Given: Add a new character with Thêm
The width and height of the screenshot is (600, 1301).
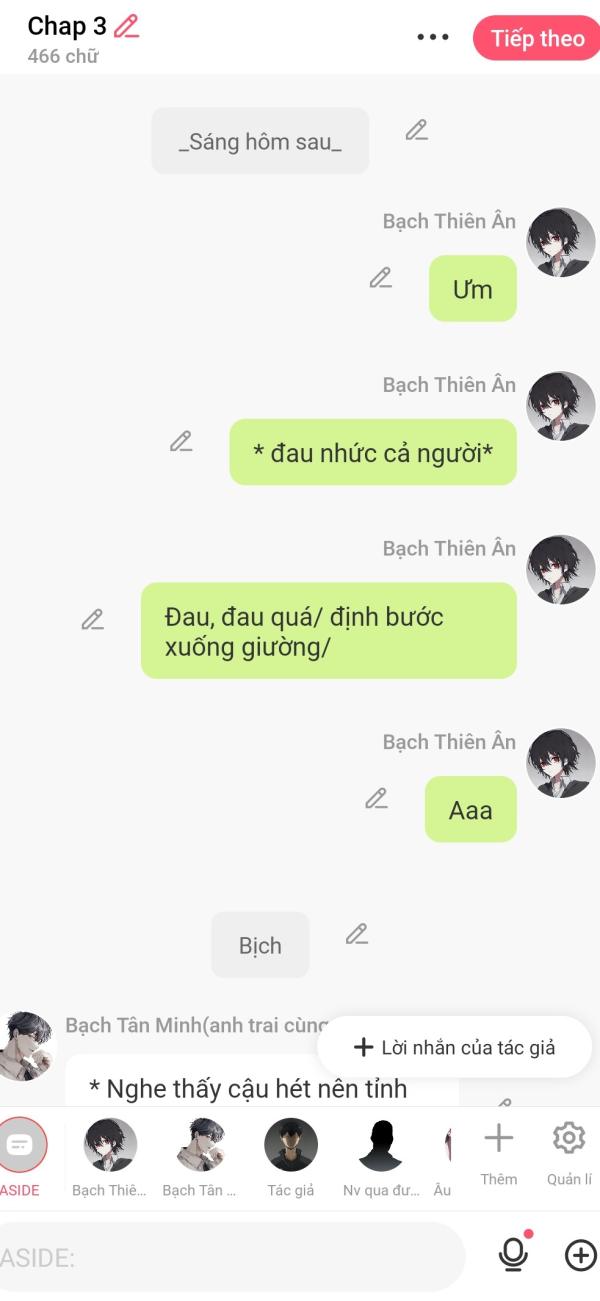Looking at the screenshot, I should (x=498, y=1153).
